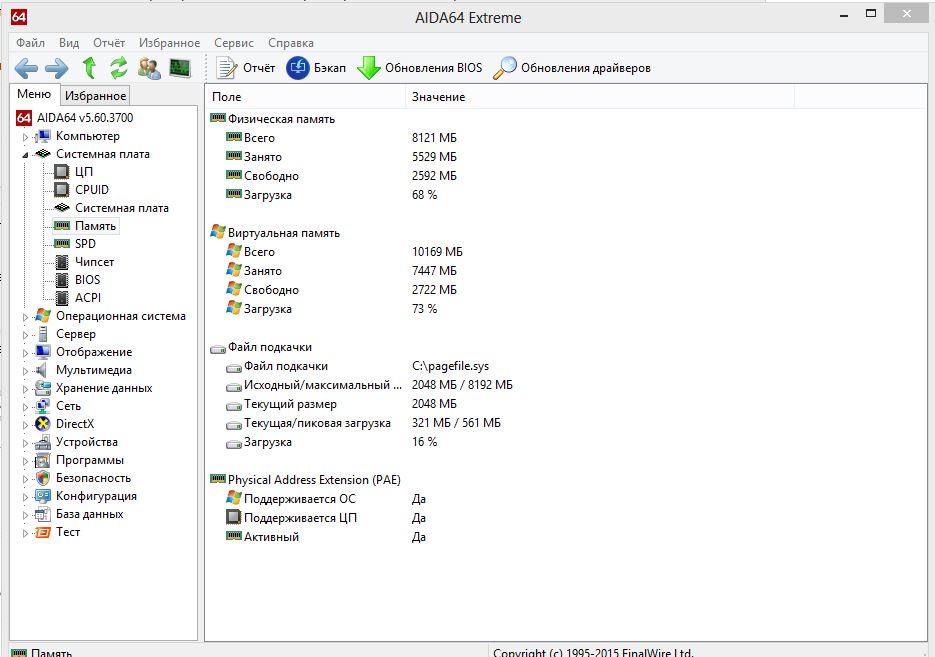Click the Сервер tower icon
Image resolution: width=935 pixels, height=657 pixels.
click(42, 334)
